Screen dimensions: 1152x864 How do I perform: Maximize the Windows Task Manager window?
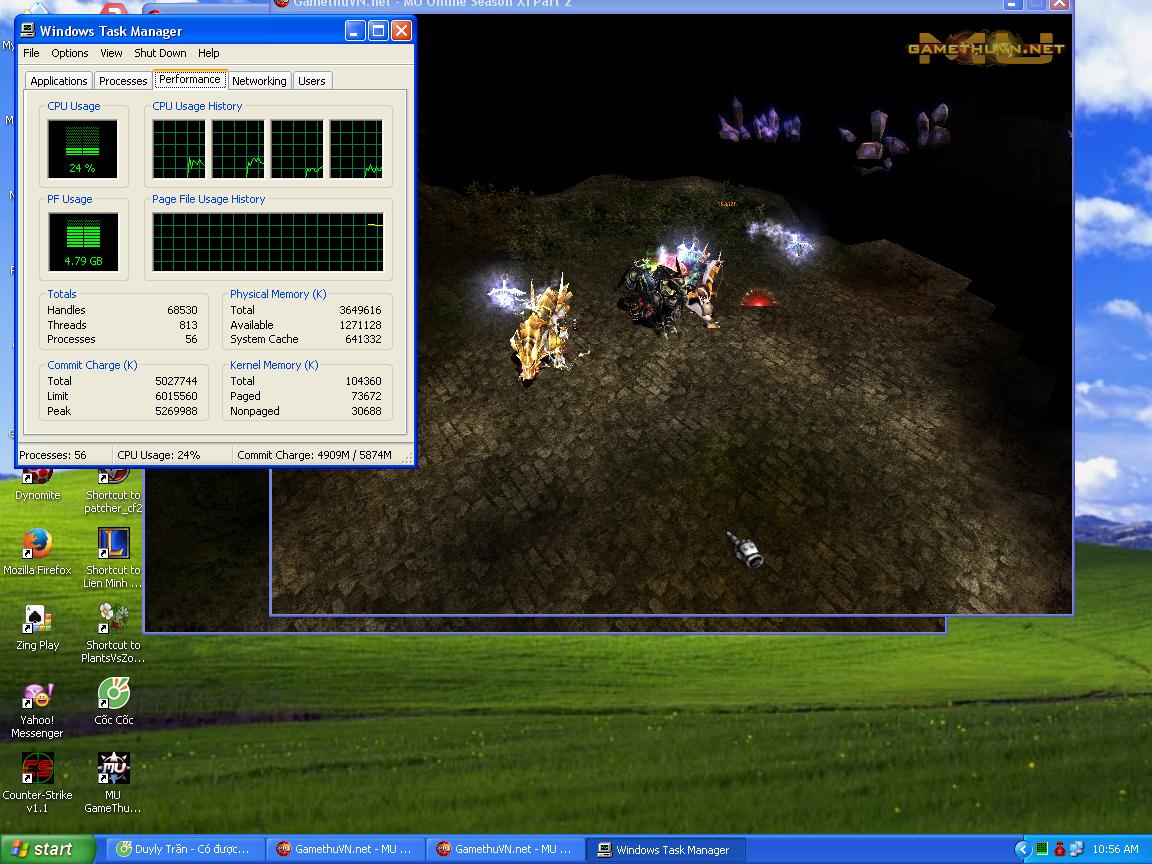[x=378, y=31]
